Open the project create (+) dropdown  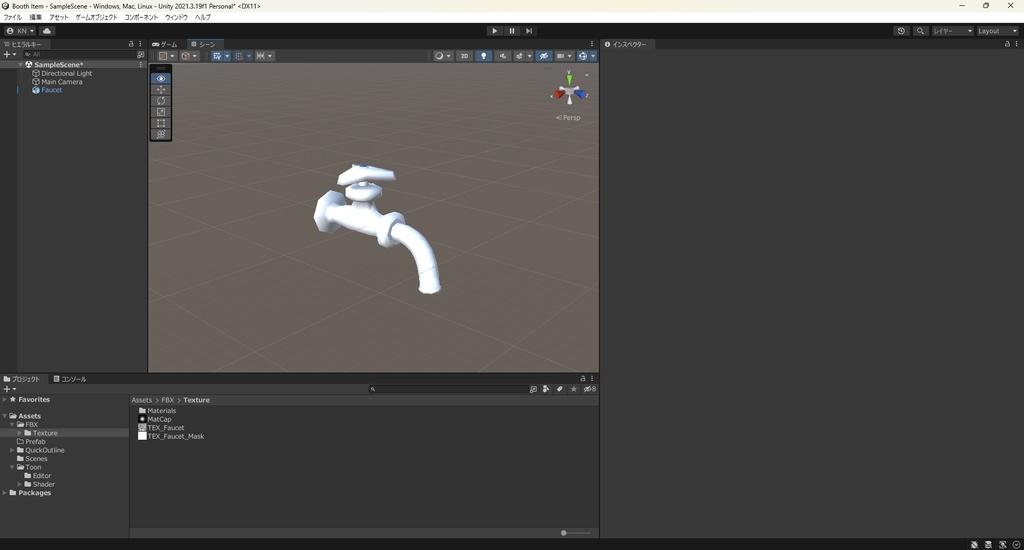[10, 389]
